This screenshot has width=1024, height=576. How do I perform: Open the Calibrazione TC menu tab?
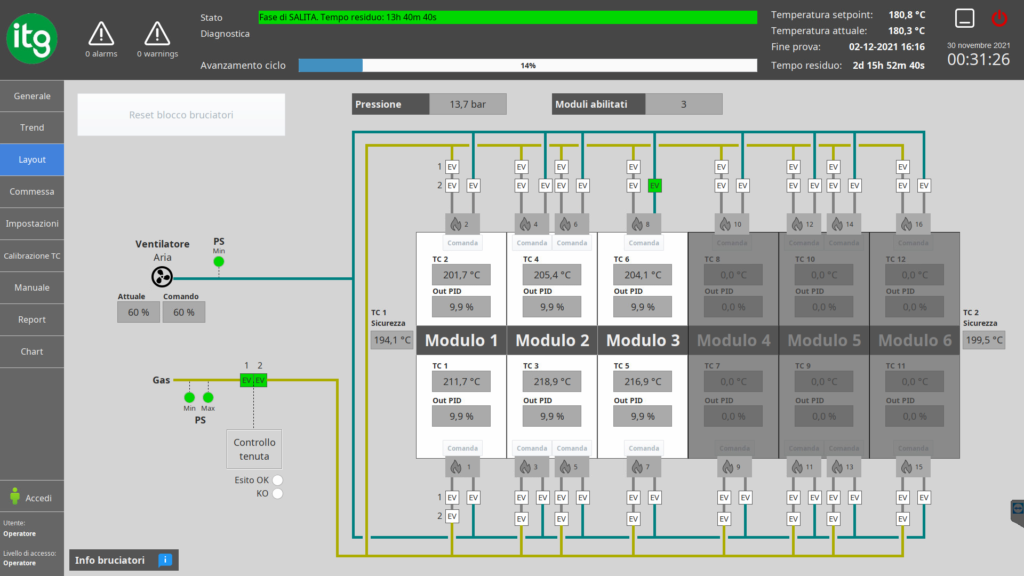(32, 256)
